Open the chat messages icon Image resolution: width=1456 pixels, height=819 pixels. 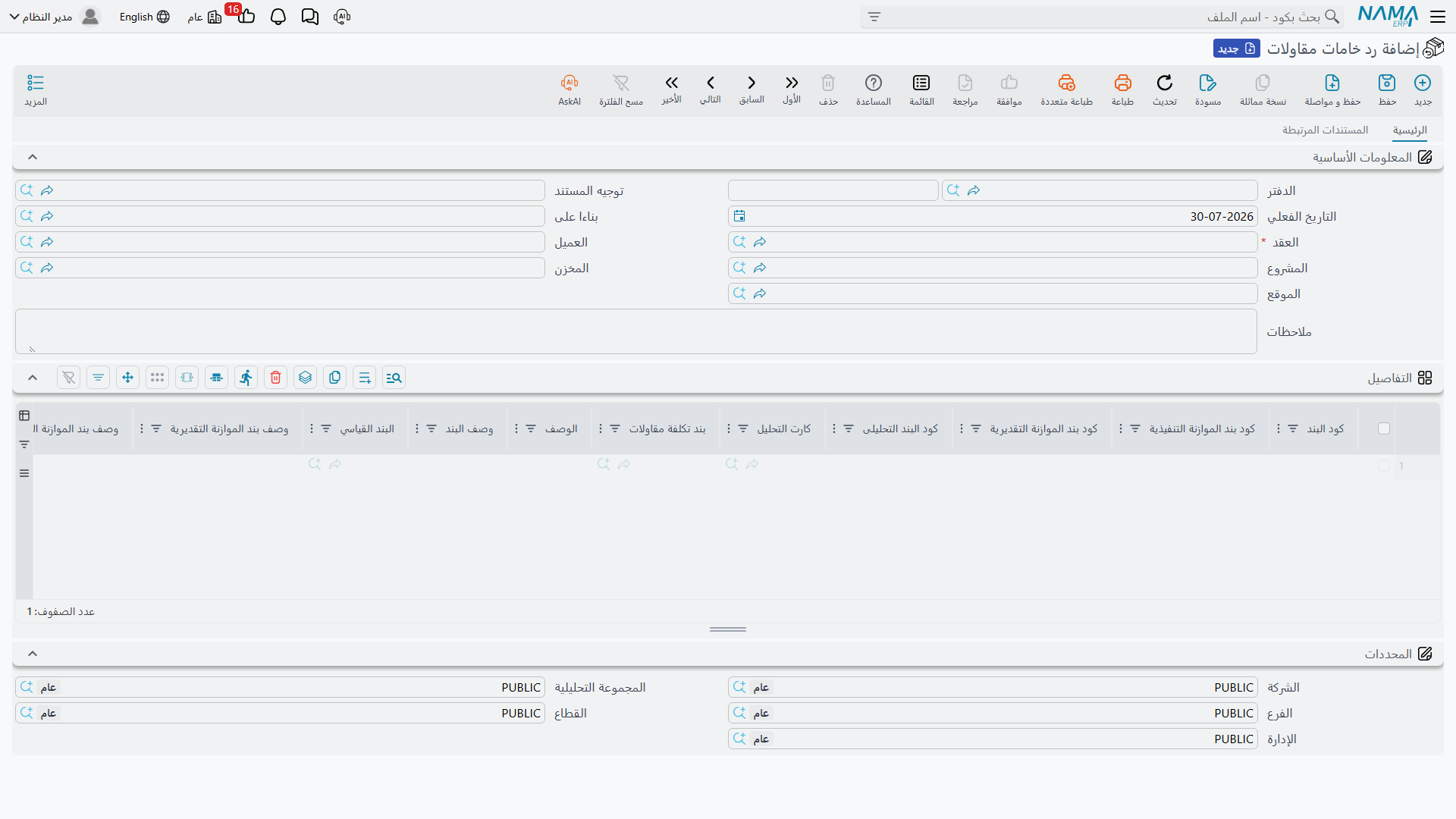(309, 17)
